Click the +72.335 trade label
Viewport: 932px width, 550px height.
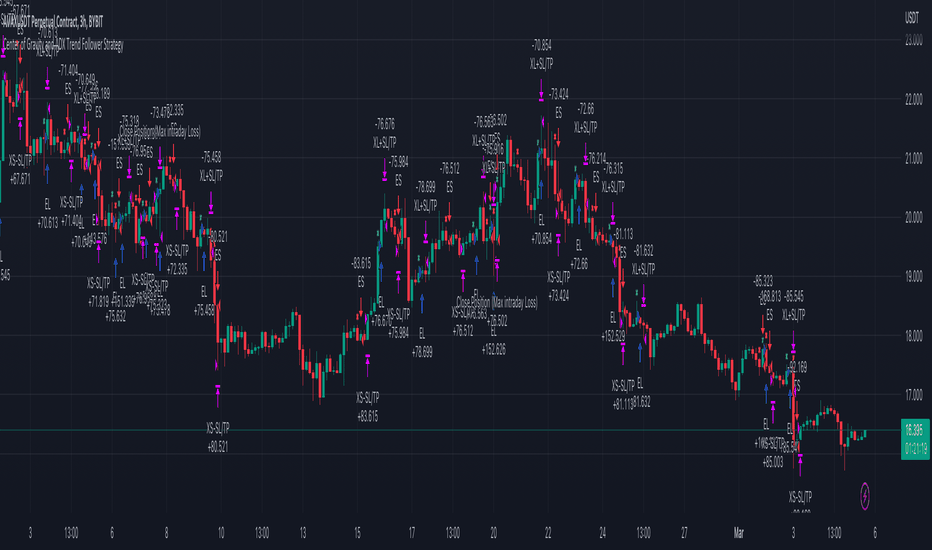(x=177, y=269)
